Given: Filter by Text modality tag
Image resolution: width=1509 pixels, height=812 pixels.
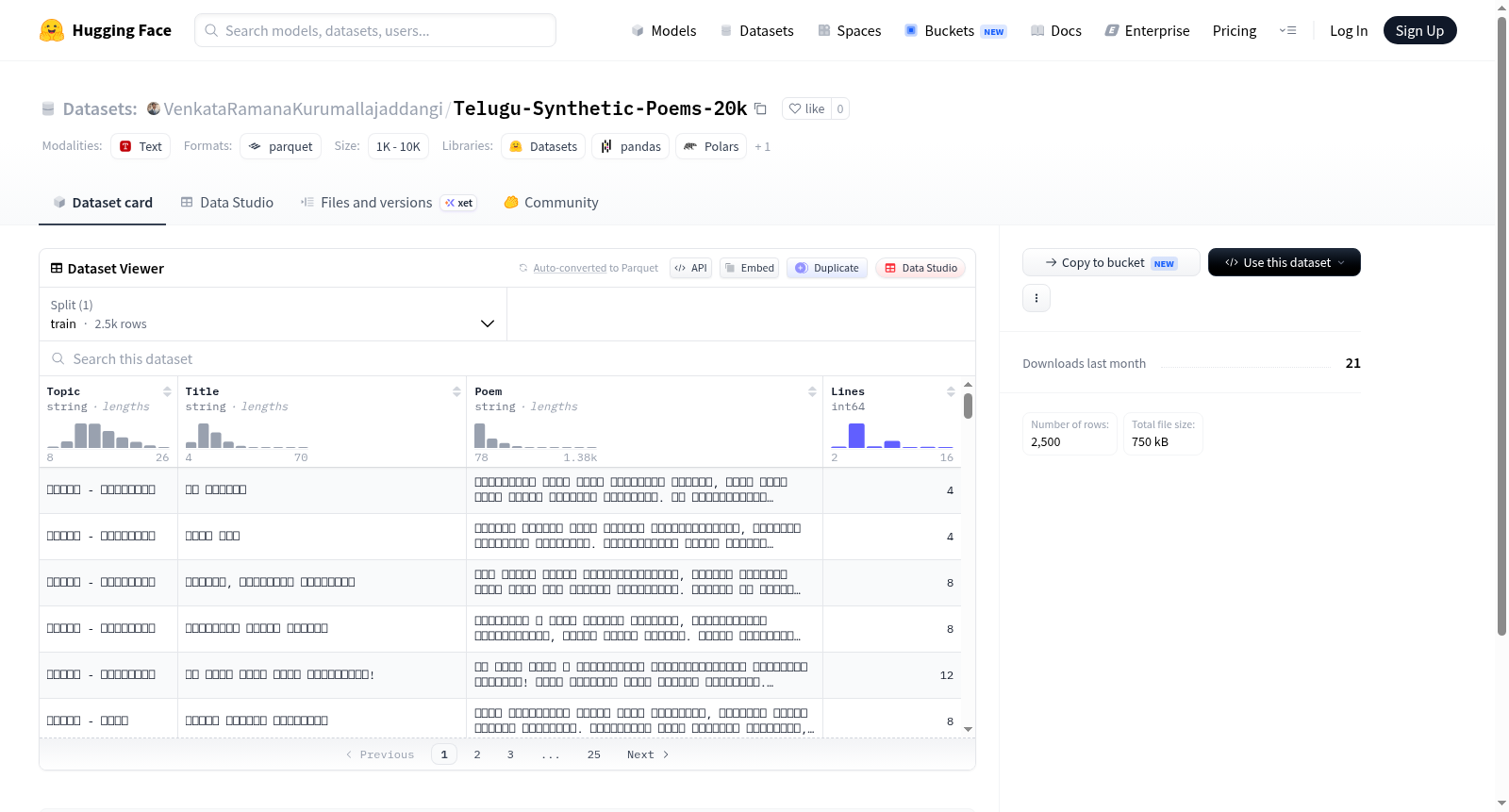Looking at the screenshot, I should click(141, 146).
